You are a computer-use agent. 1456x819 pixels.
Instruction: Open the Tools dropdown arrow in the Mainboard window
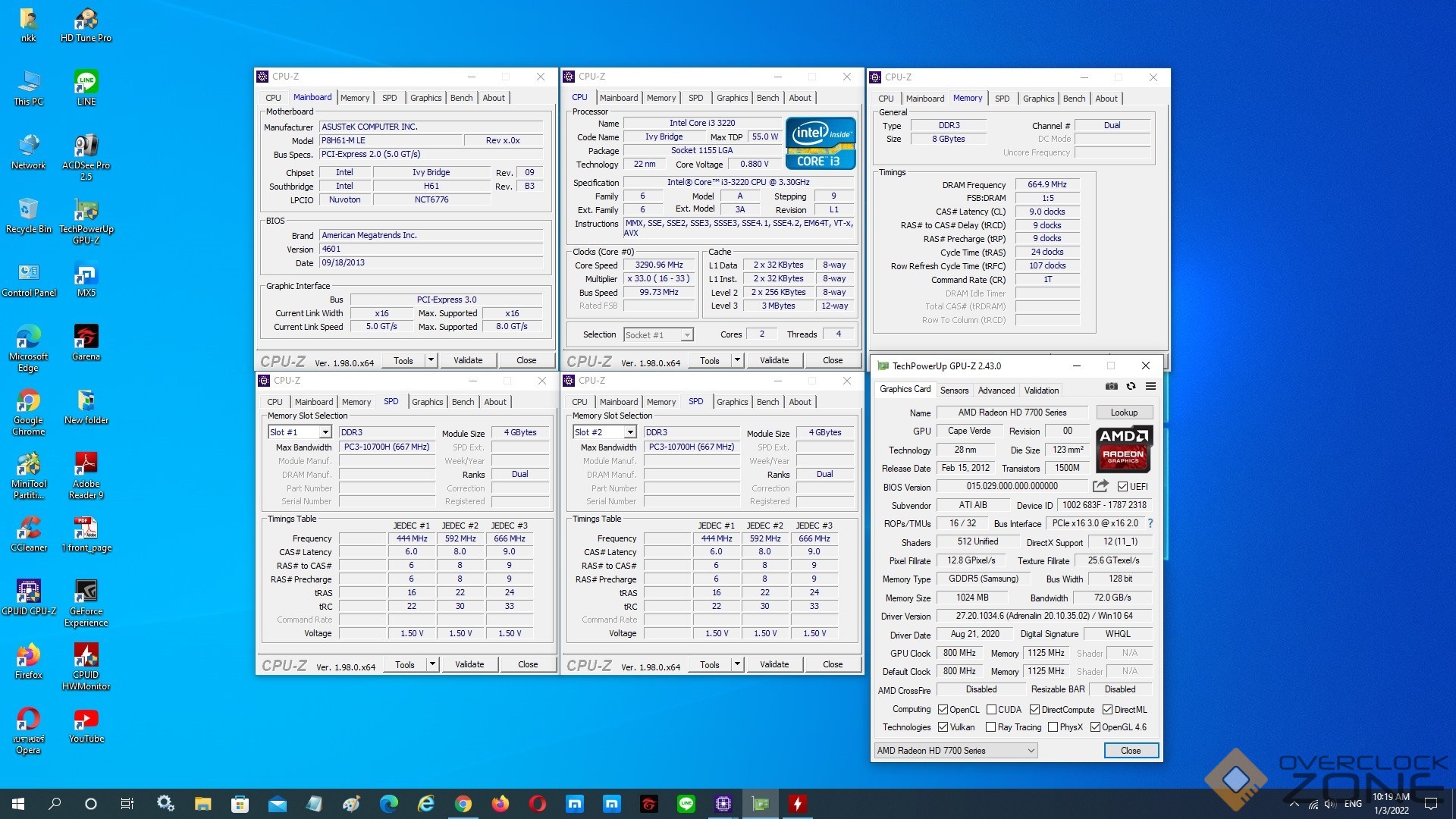(x=431, y=360)
